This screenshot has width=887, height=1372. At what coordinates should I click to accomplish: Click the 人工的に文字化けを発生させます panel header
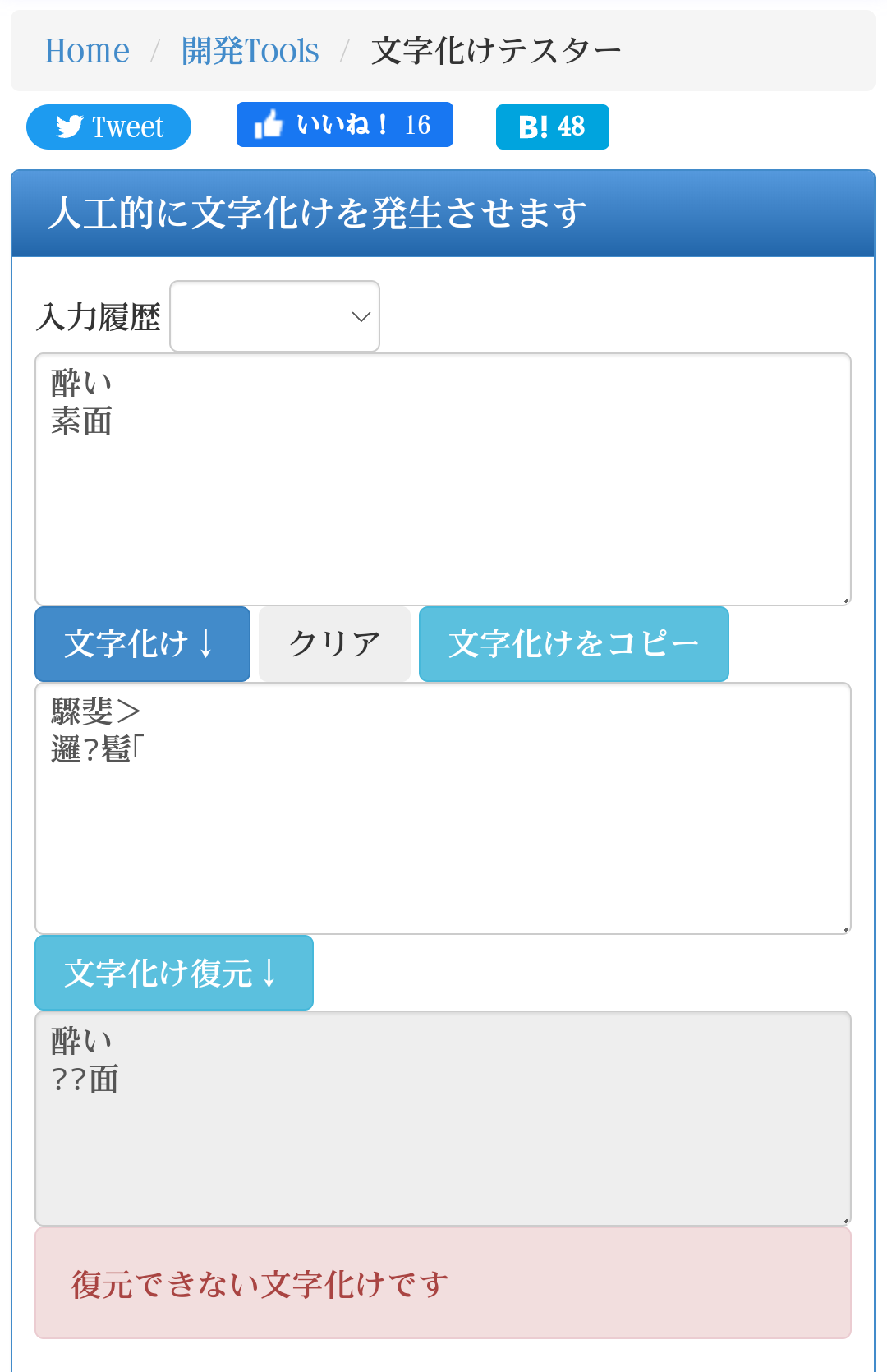coord(443,214)
